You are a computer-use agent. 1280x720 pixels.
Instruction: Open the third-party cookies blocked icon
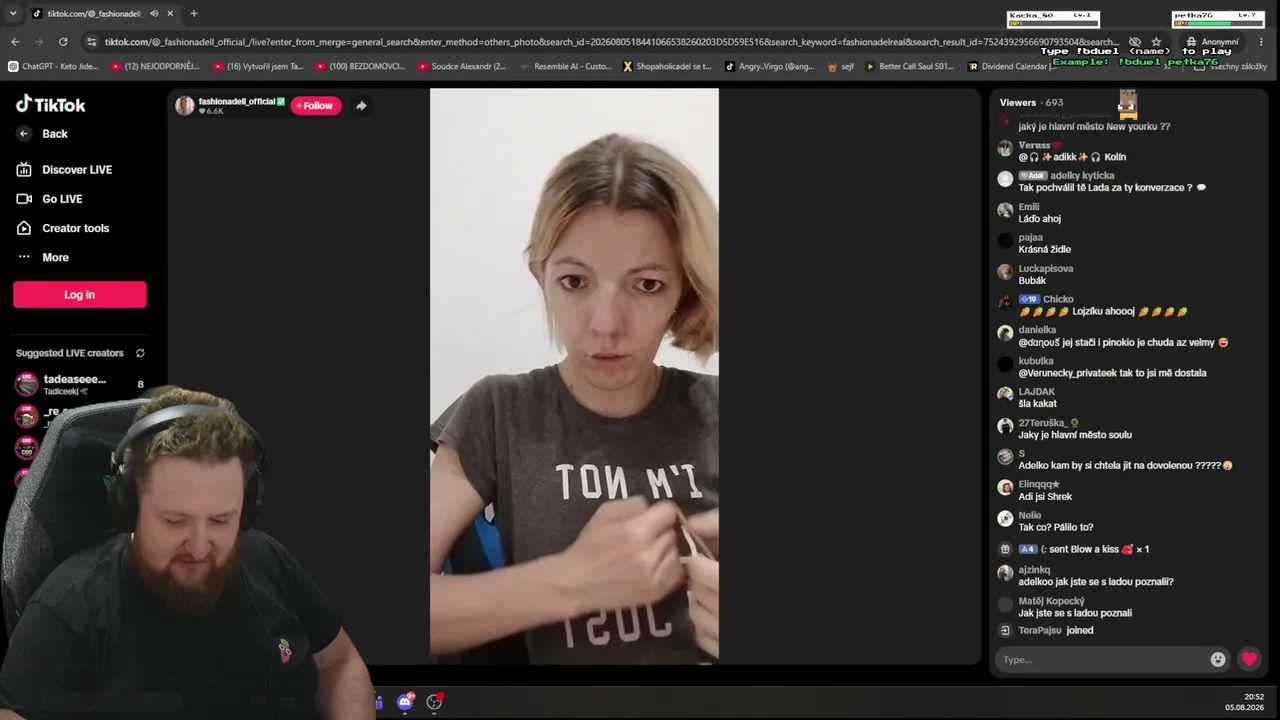click(x=1135, y=42)
